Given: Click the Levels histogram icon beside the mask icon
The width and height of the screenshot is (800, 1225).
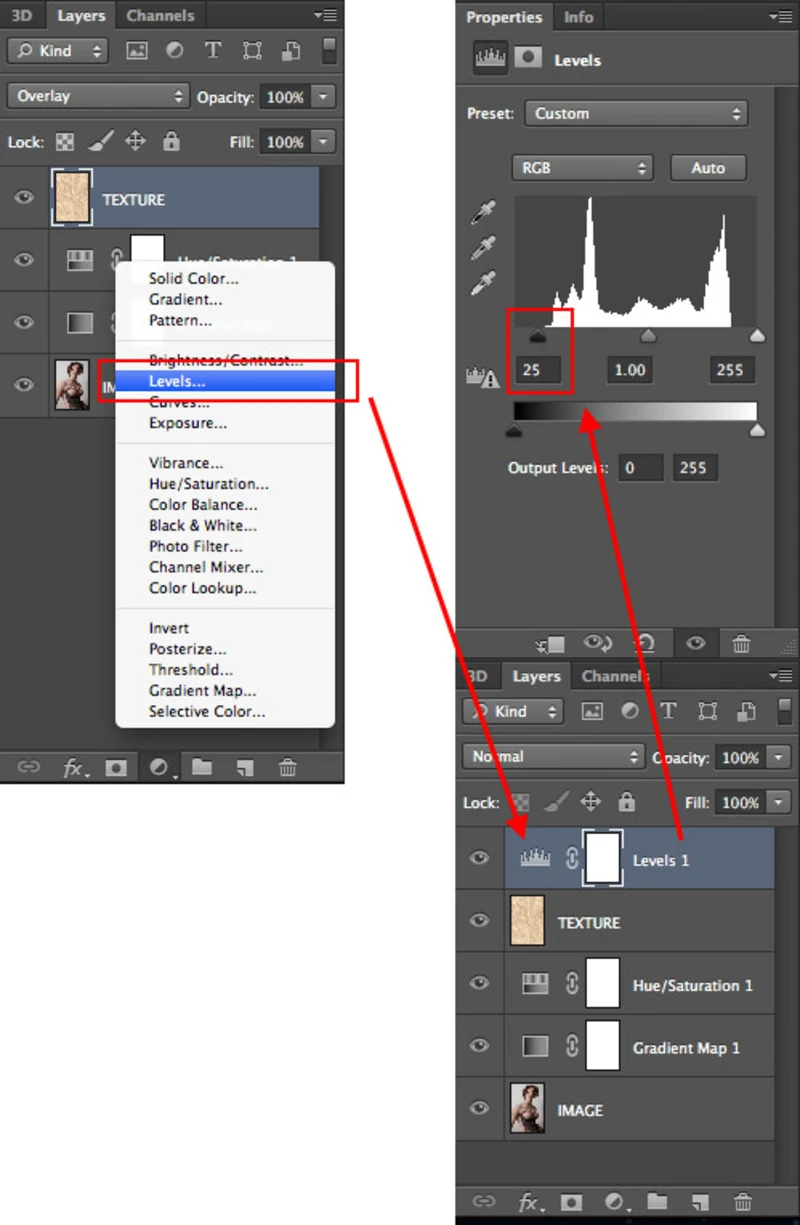Looking at the screenshot, I should (x=489, y=59).
